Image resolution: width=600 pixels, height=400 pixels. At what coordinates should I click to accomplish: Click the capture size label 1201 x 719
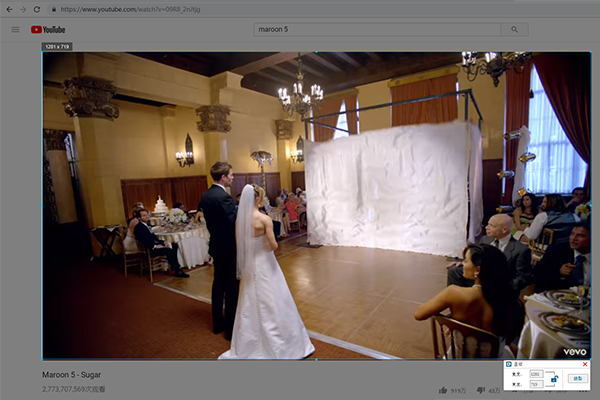click(x=57, y=47)
